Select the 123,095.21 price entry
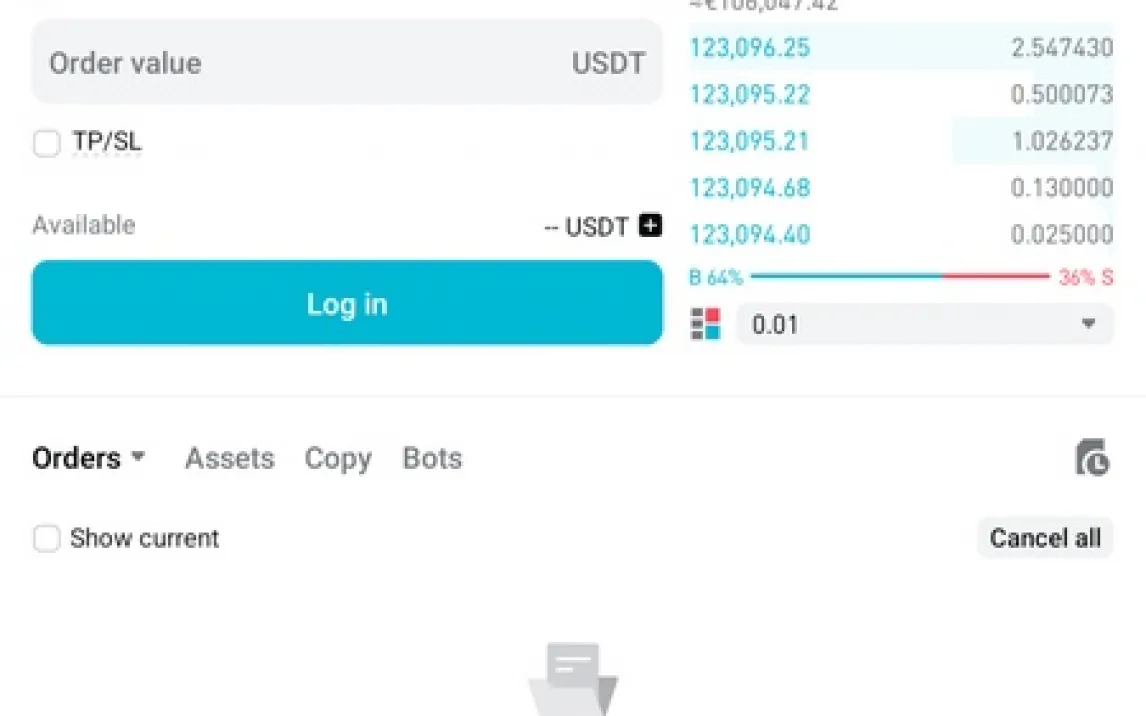1146x716 pixels. (x=750, y=141)
